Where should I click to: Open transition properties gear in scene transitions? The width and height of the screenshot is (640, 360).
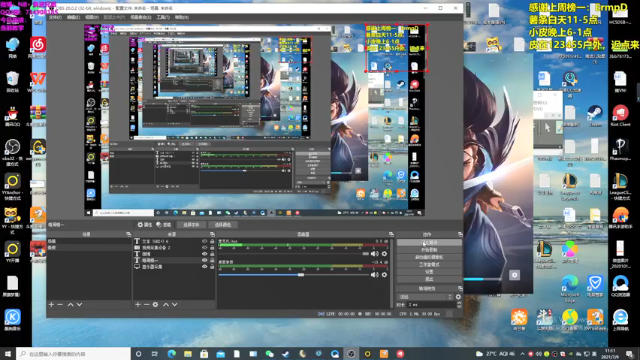[458, 297]
